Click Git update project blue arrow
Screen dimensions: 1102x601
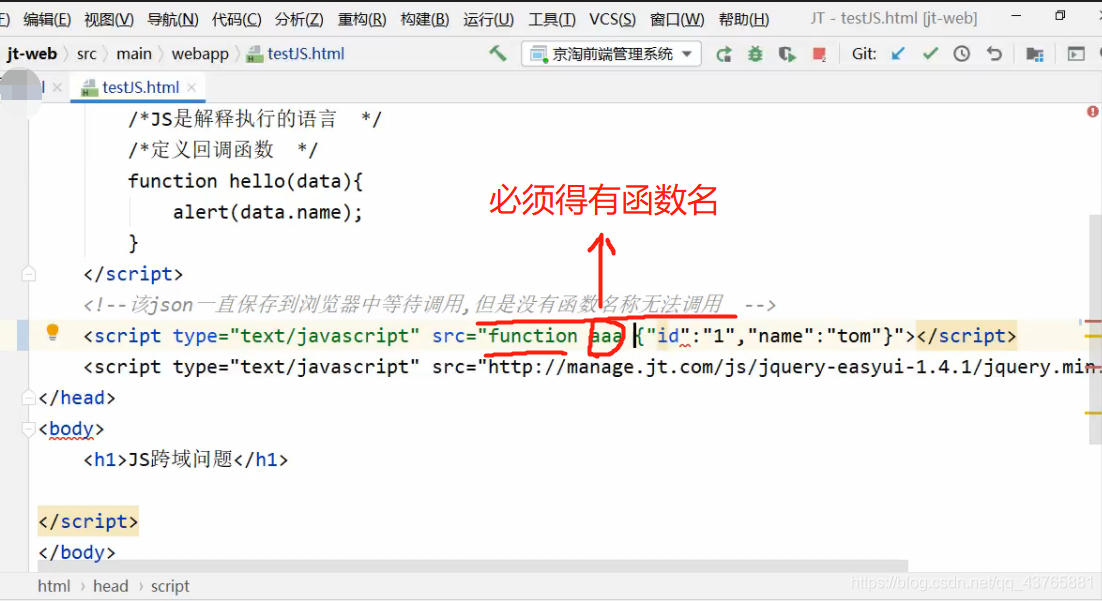(x=897, y=54)
